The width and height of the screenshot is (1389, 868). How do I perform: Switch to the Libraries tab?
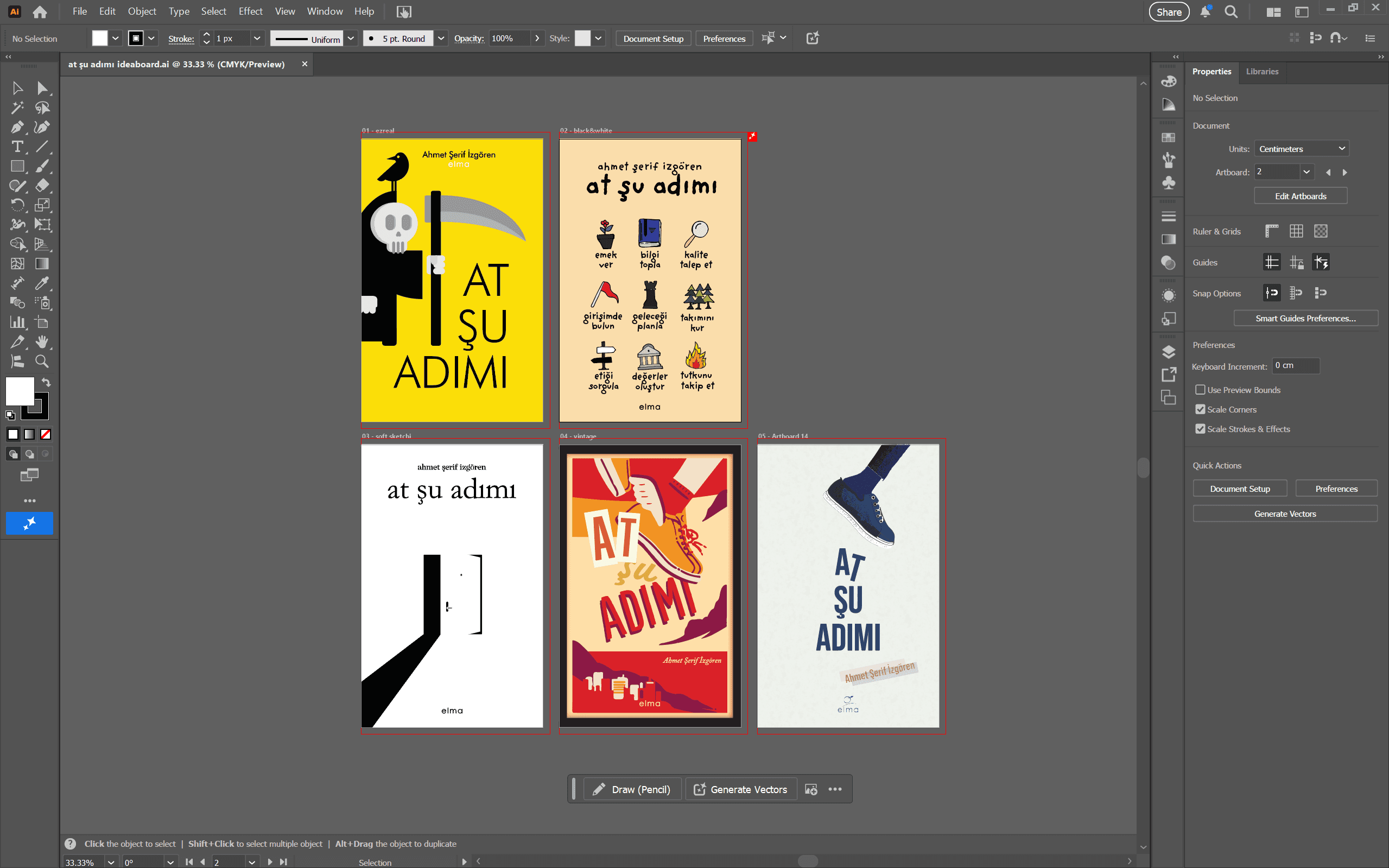(x=1261, y=71)
